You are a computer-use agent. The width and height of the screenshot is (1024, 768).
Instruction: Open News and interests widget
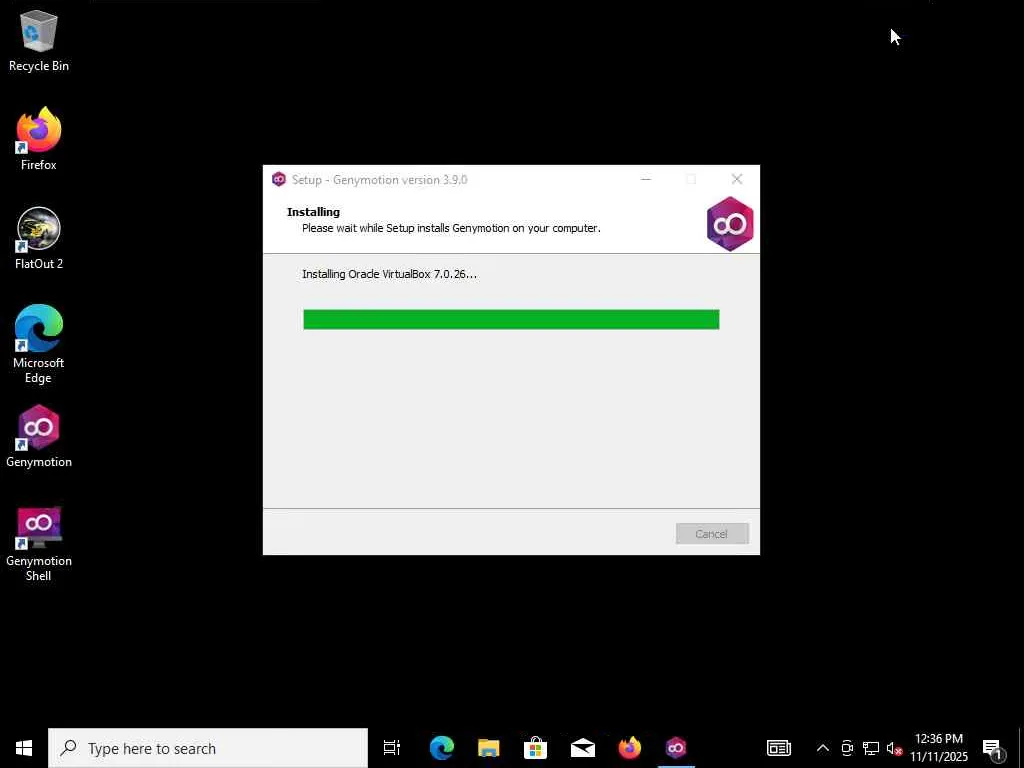(x=778, y=748)
